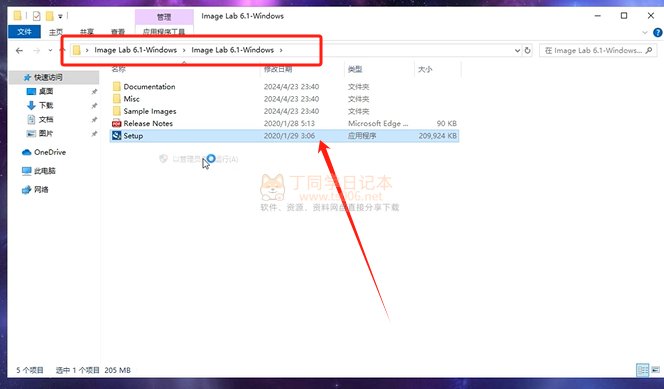The height and width of the screenshot is (389, 664).
Task: Open the recent locations dropdown arrow
Action: tap(50, 50)
